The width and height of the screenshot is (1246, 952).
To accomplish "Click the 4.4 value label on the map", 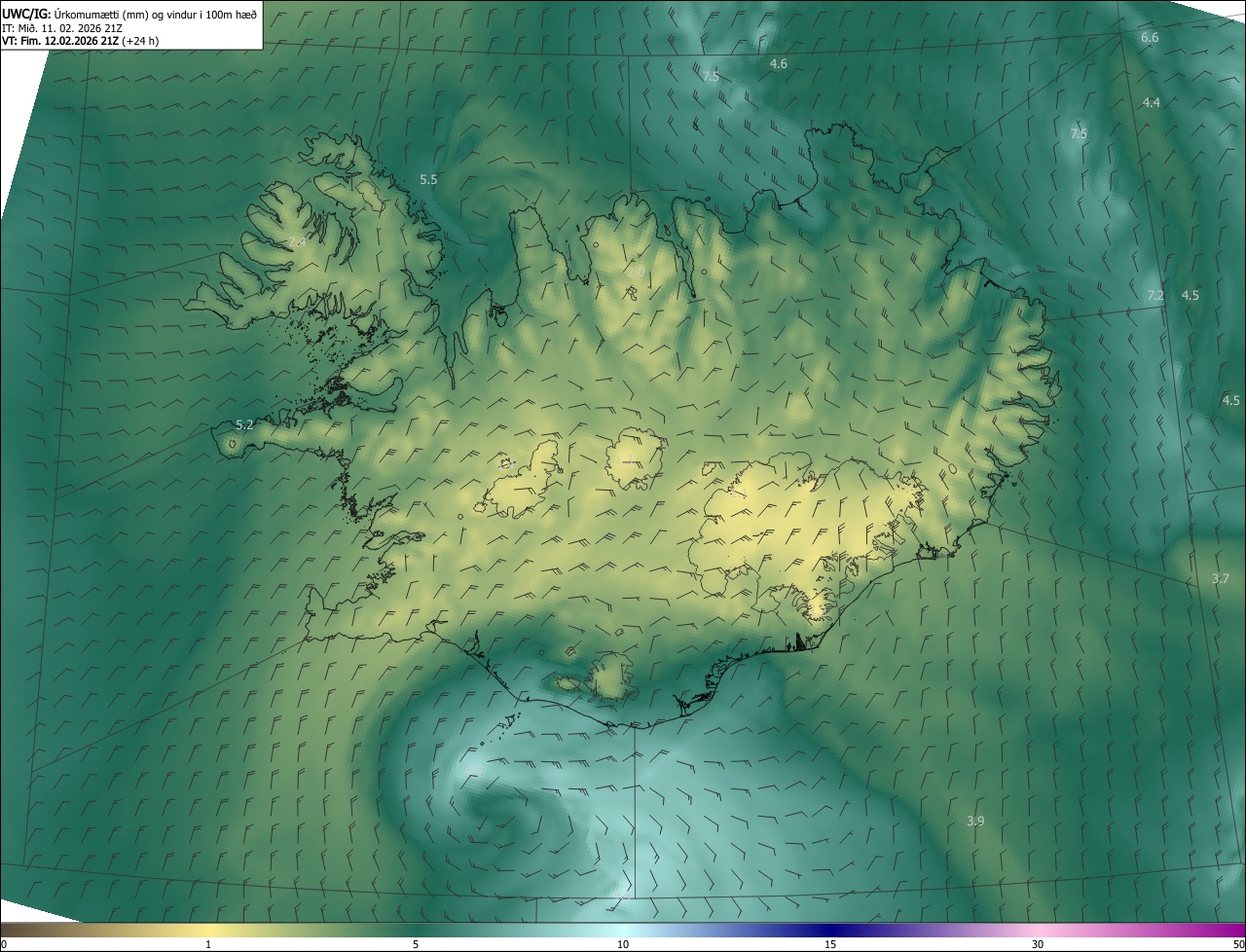I will point(1152,103).
